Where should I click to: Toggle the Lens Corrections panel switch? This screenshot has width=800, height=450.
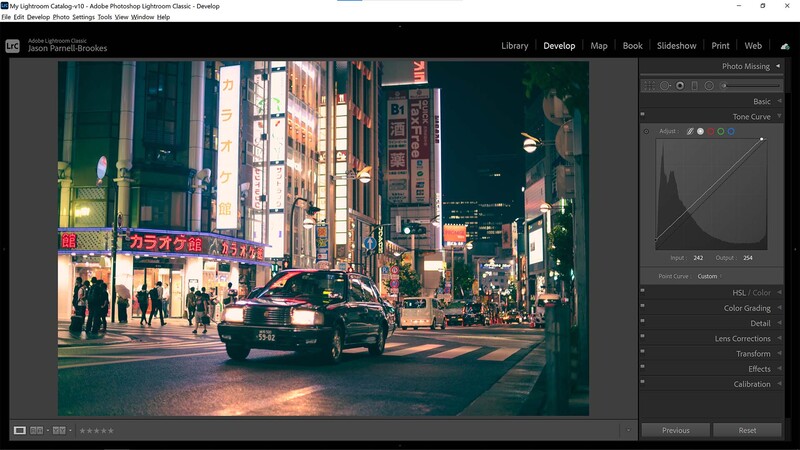click(x=642, y=336)
